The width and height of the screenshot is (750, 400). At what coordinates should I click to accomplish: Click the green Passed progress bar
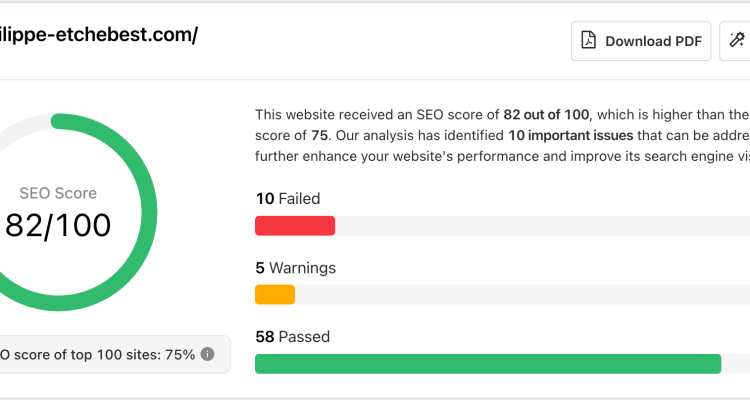488,364
